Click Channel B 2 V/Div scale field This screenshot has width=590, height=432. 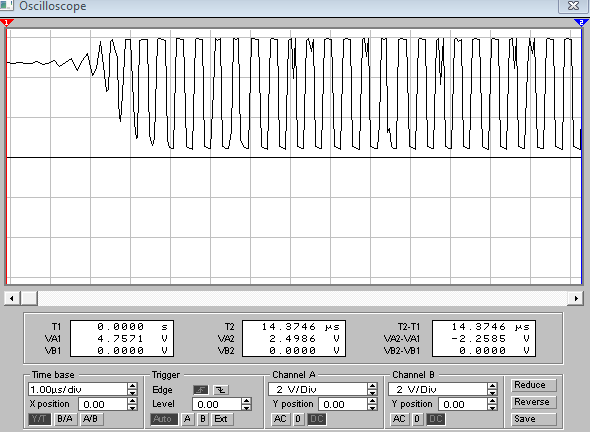pos(438,389)
